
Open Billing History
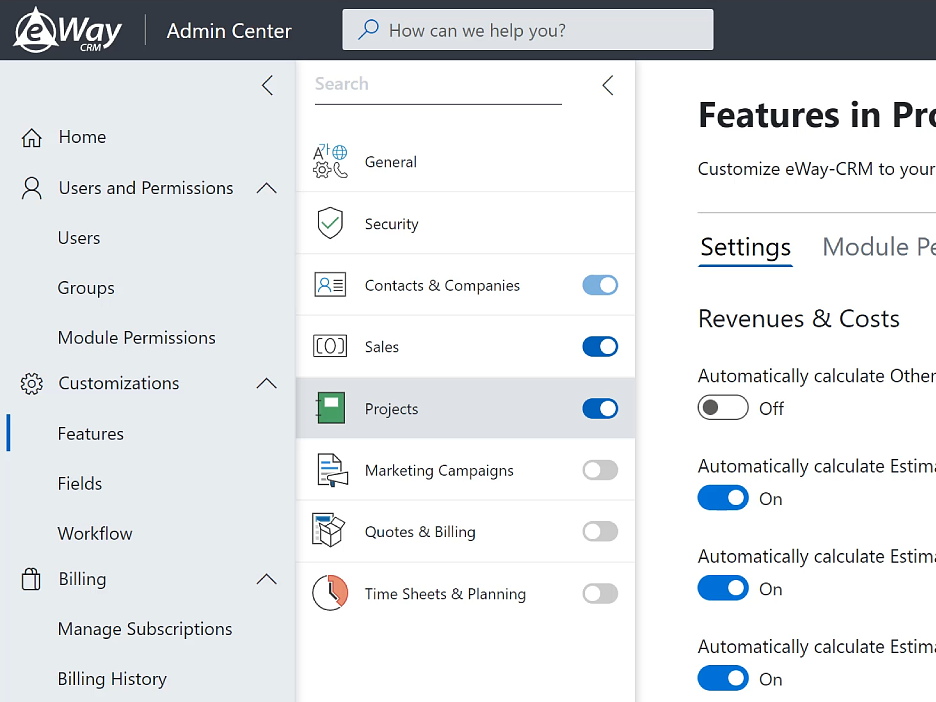coord(112,679)
